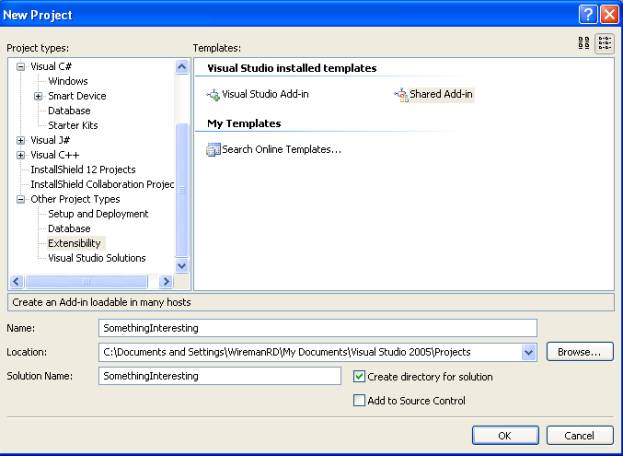Select the Visual J# project type
The image size is (623, 456).
pyautogui.click(x=50, y=140)
